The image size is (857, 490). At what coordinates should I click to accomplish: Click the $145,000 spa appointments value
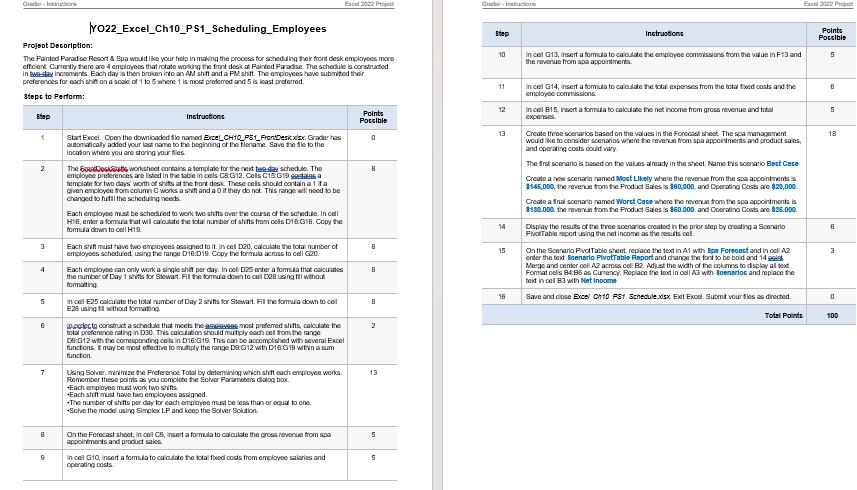pos(539,187)
